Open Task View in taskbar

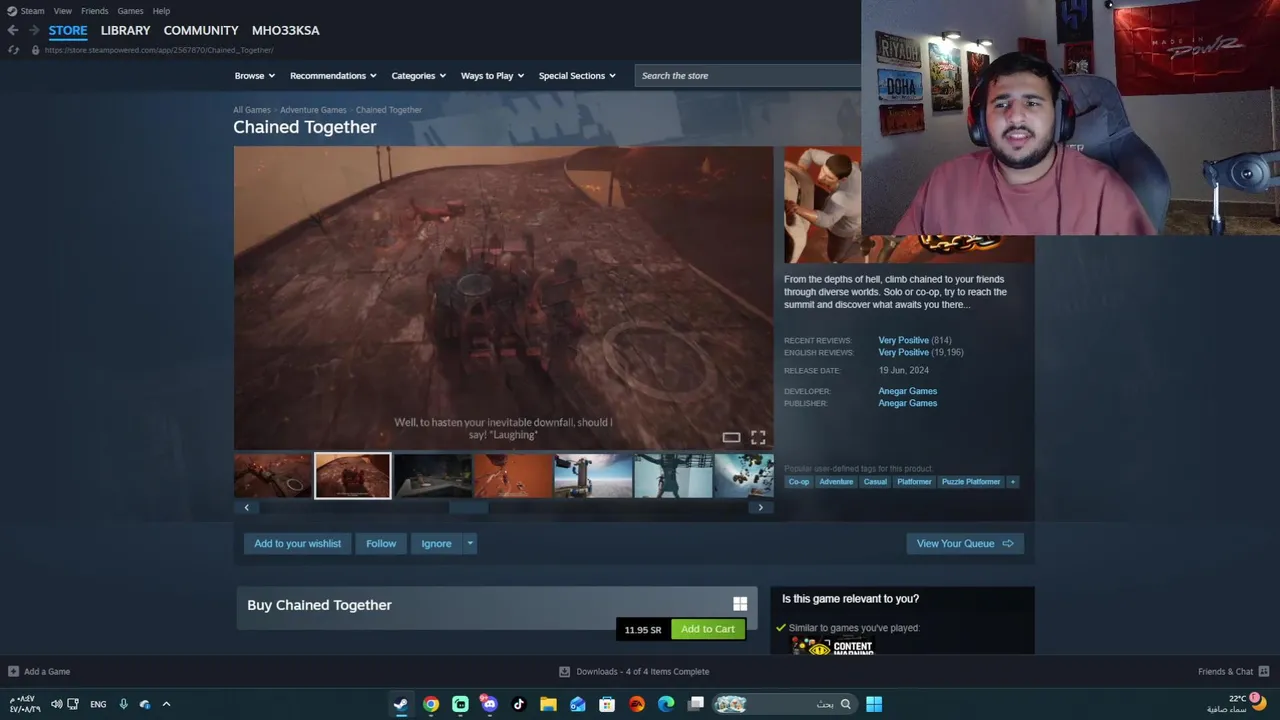click(x=696, y=704)
